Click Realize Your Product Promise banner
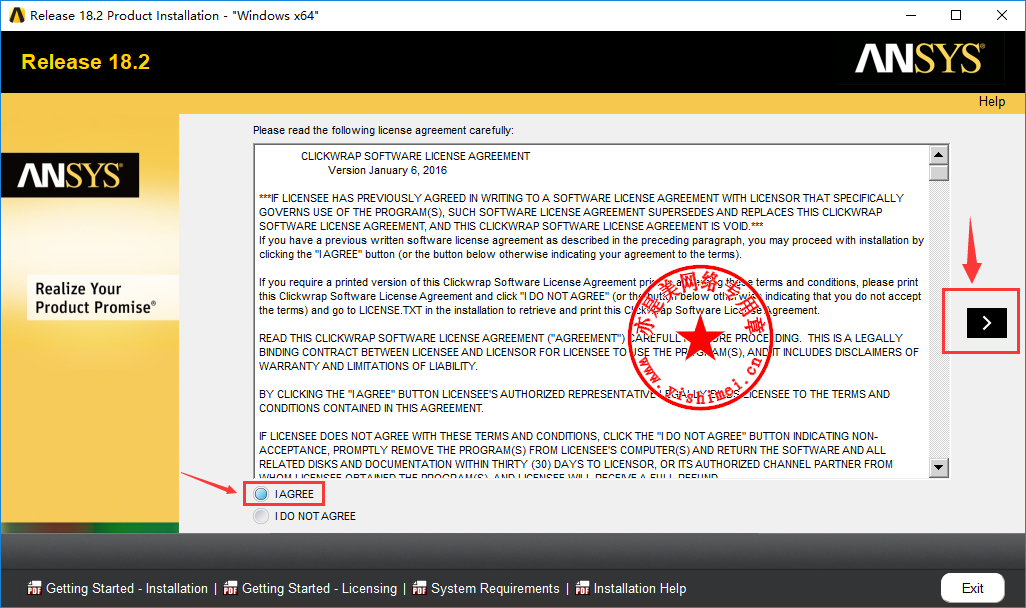The image size is (1026, 608). pyautogui.click(x=103, y=298)
